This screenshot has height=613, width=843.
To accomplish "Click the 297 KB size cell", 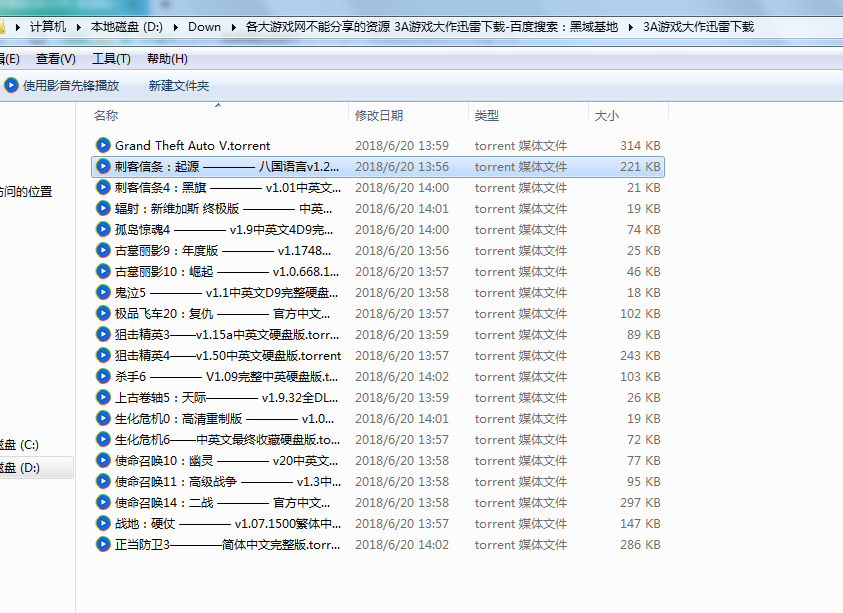I will click(x=640, y=502).
